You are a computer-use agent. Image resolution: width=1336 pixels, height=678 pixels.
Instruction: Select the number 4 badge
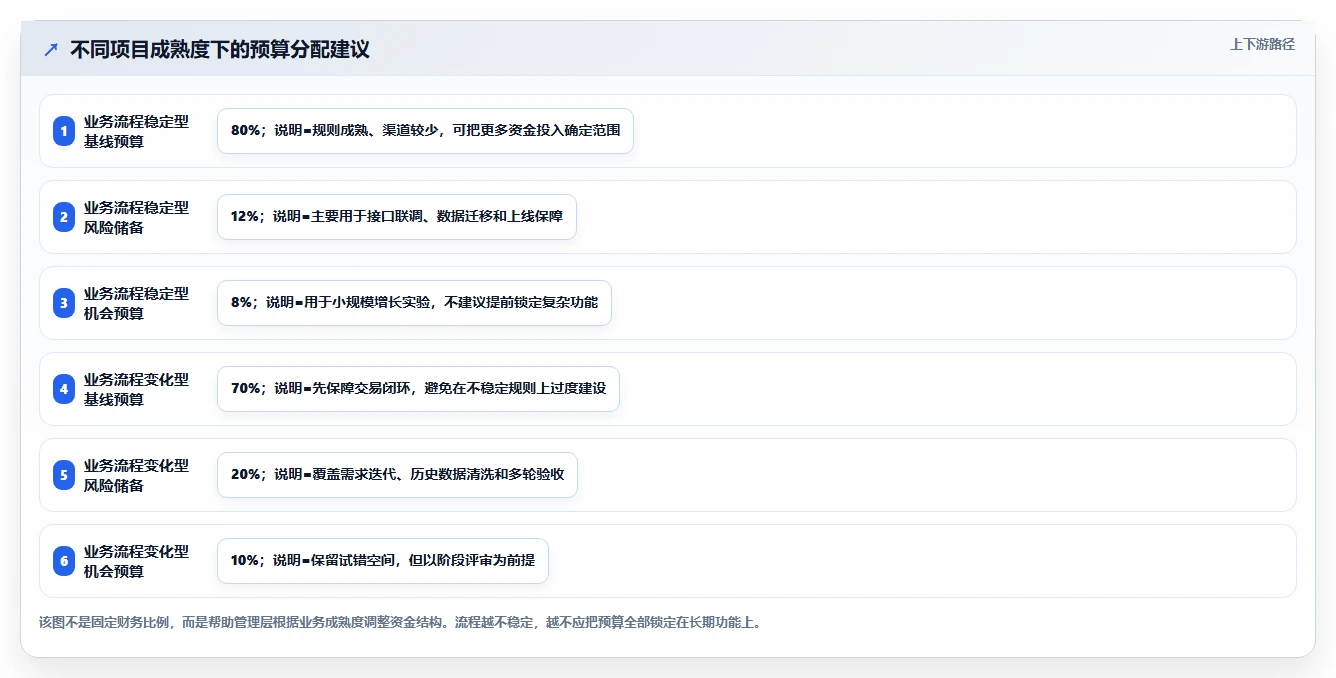pos(64,389)
